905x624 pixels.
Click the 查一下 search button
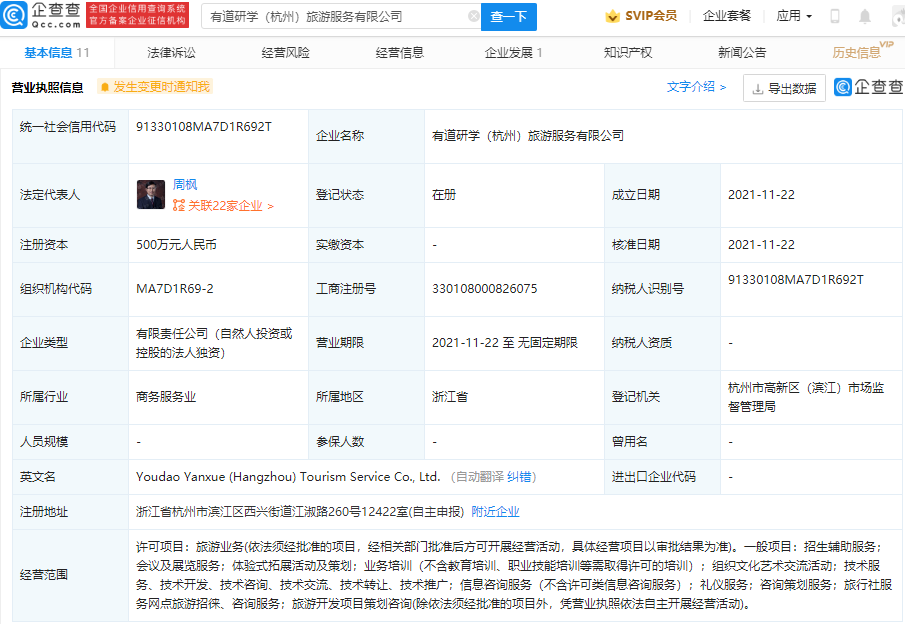(x=508, y=17)
